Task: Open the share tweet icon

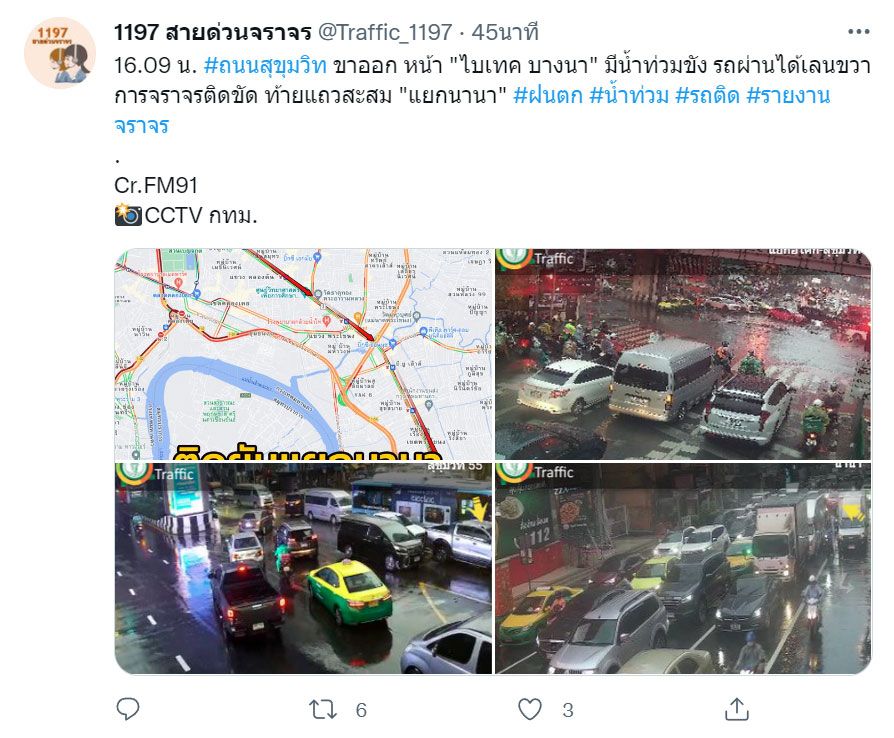Action: tap(736, 709)
